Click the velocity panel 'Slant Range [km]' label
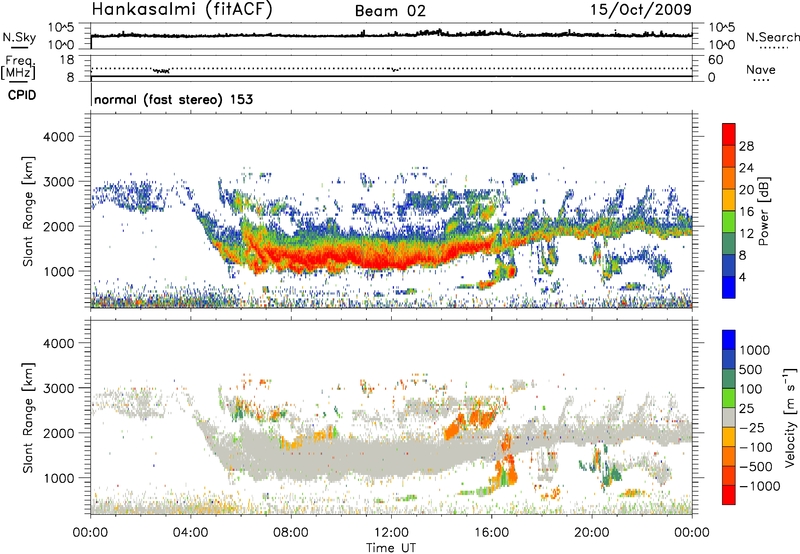This screenshot has width=800, height=554. (x=28, y=417)
